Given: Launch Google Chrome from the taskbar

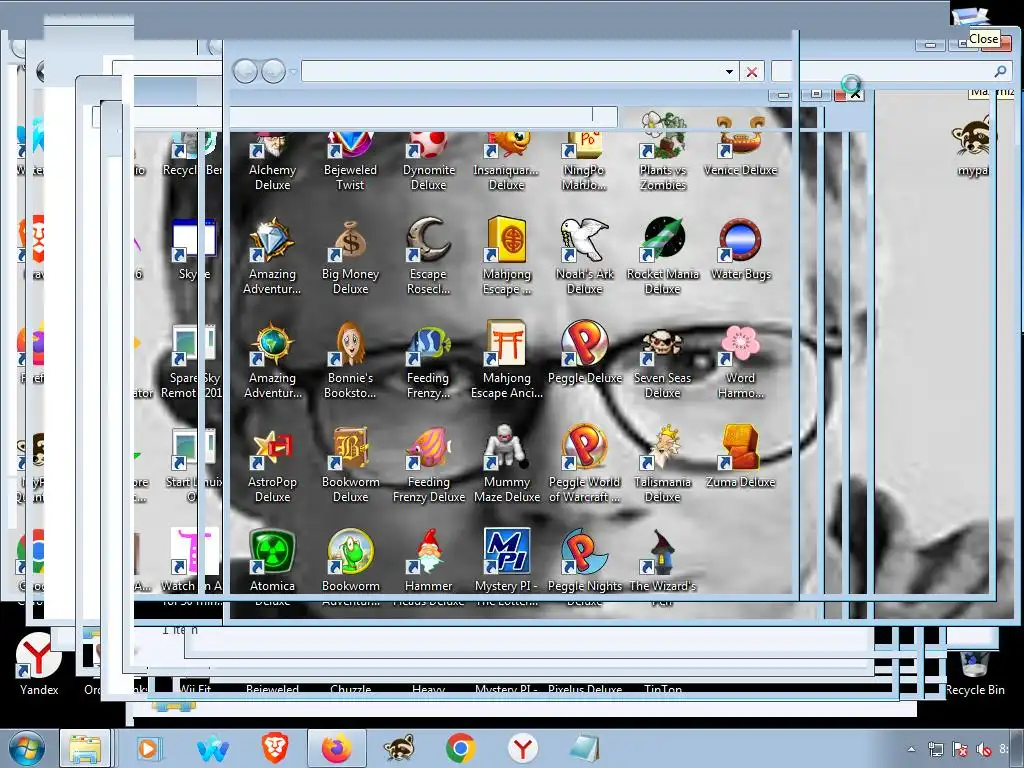Looking at the screenshot, I should click(x=460, y=749).
